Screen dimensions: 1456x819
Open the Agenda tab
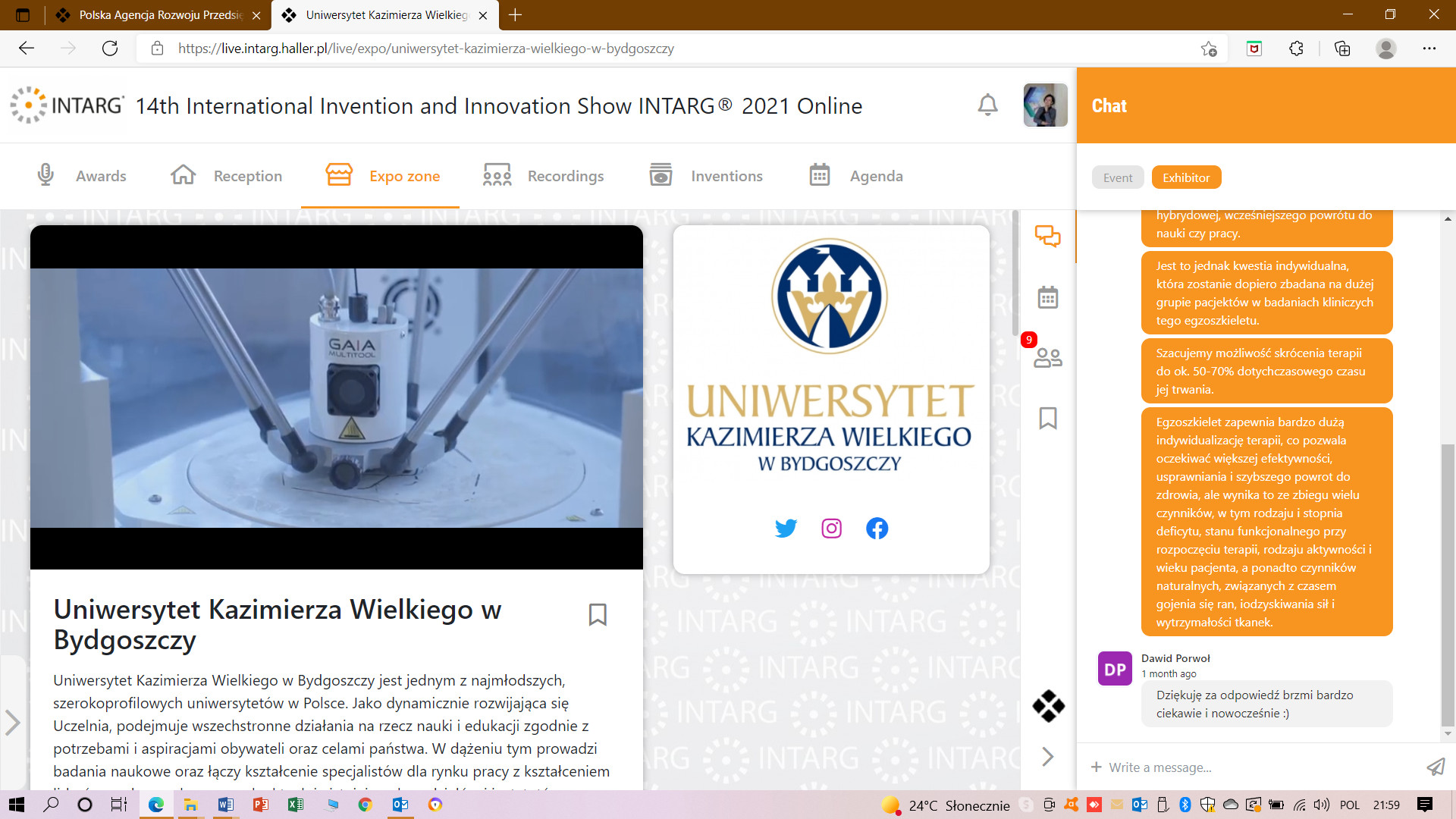[855, 175]
